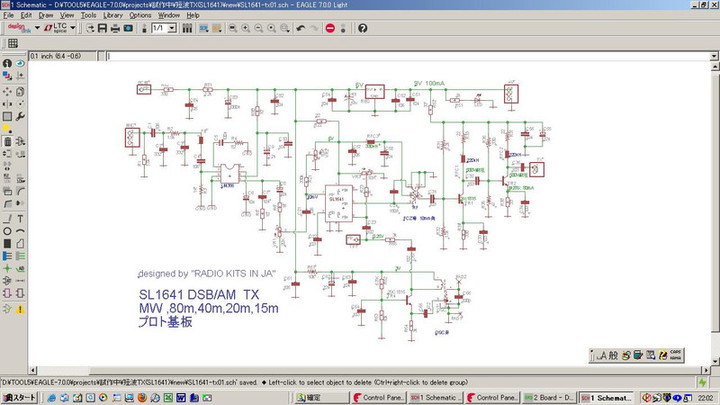This screenshot has width=720, height=405.
Task: Select the Text tool in sidebar
Action: 21,218
